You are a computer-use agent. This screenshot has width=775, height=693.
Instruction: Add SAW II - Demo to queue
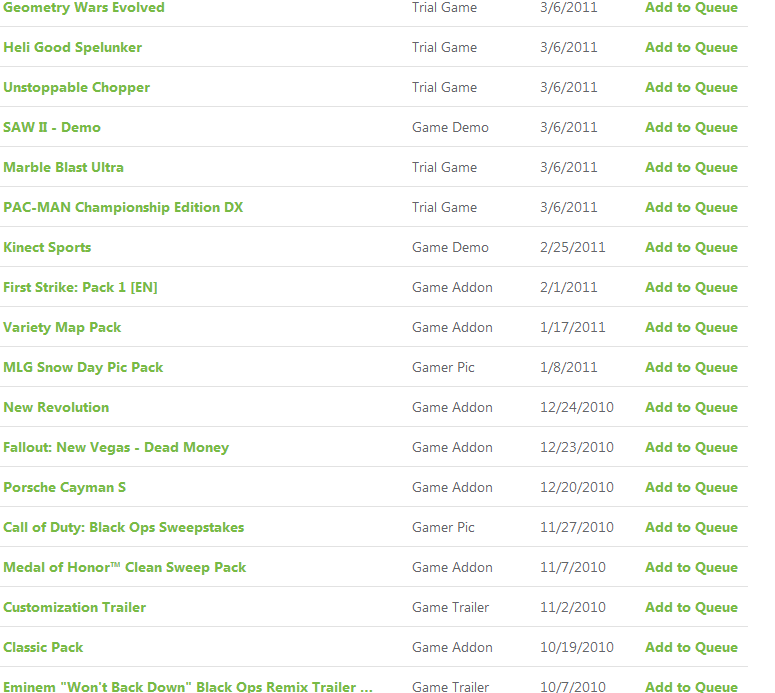point(691,128)
